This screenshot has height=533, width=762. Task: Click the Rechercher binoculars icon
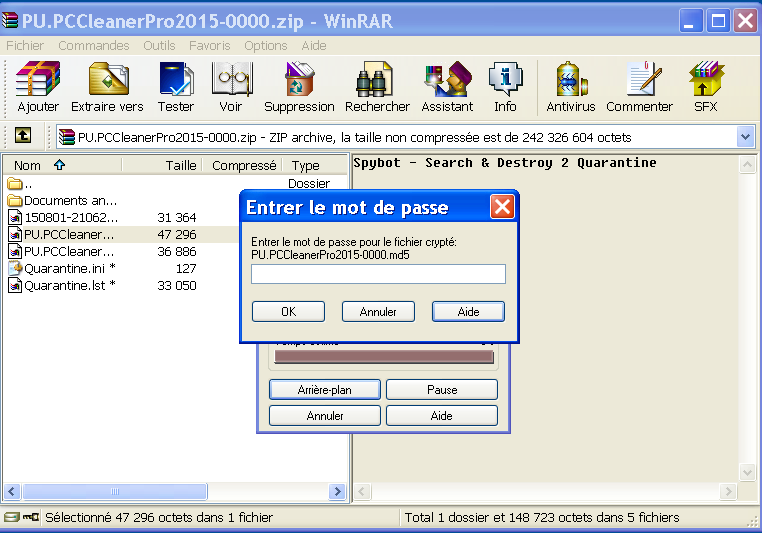click(373, 79)
